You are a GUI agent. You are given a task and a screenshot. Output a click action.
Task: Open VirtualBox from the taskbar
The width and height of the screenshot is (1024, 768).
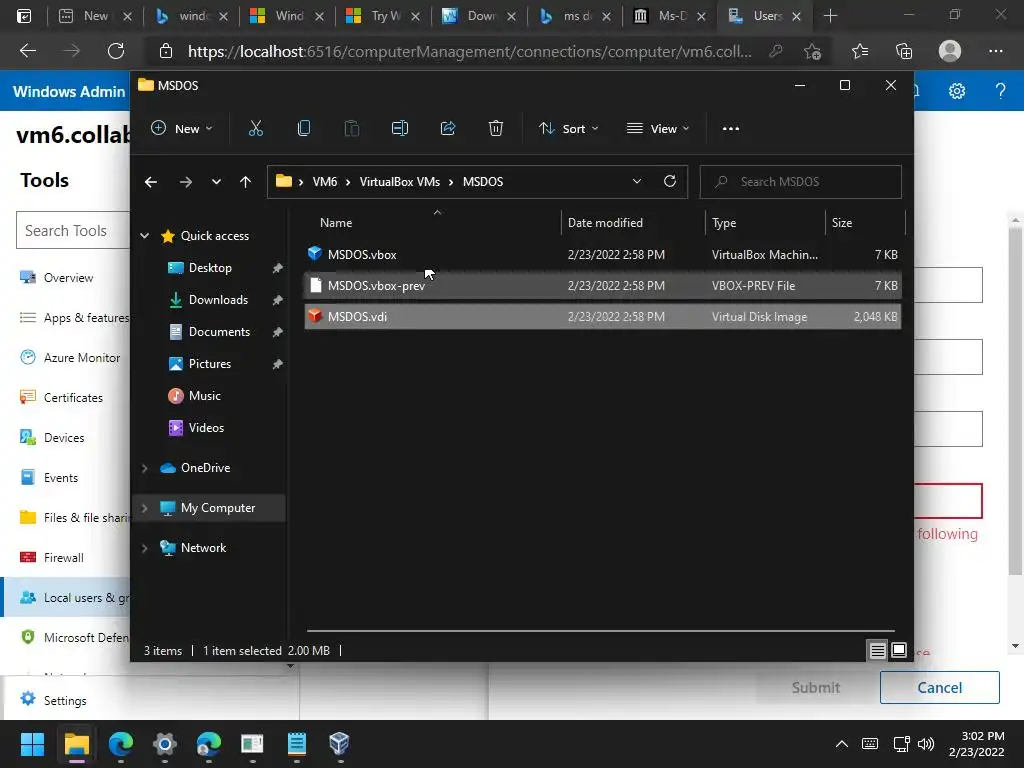(x=339, y=743)
